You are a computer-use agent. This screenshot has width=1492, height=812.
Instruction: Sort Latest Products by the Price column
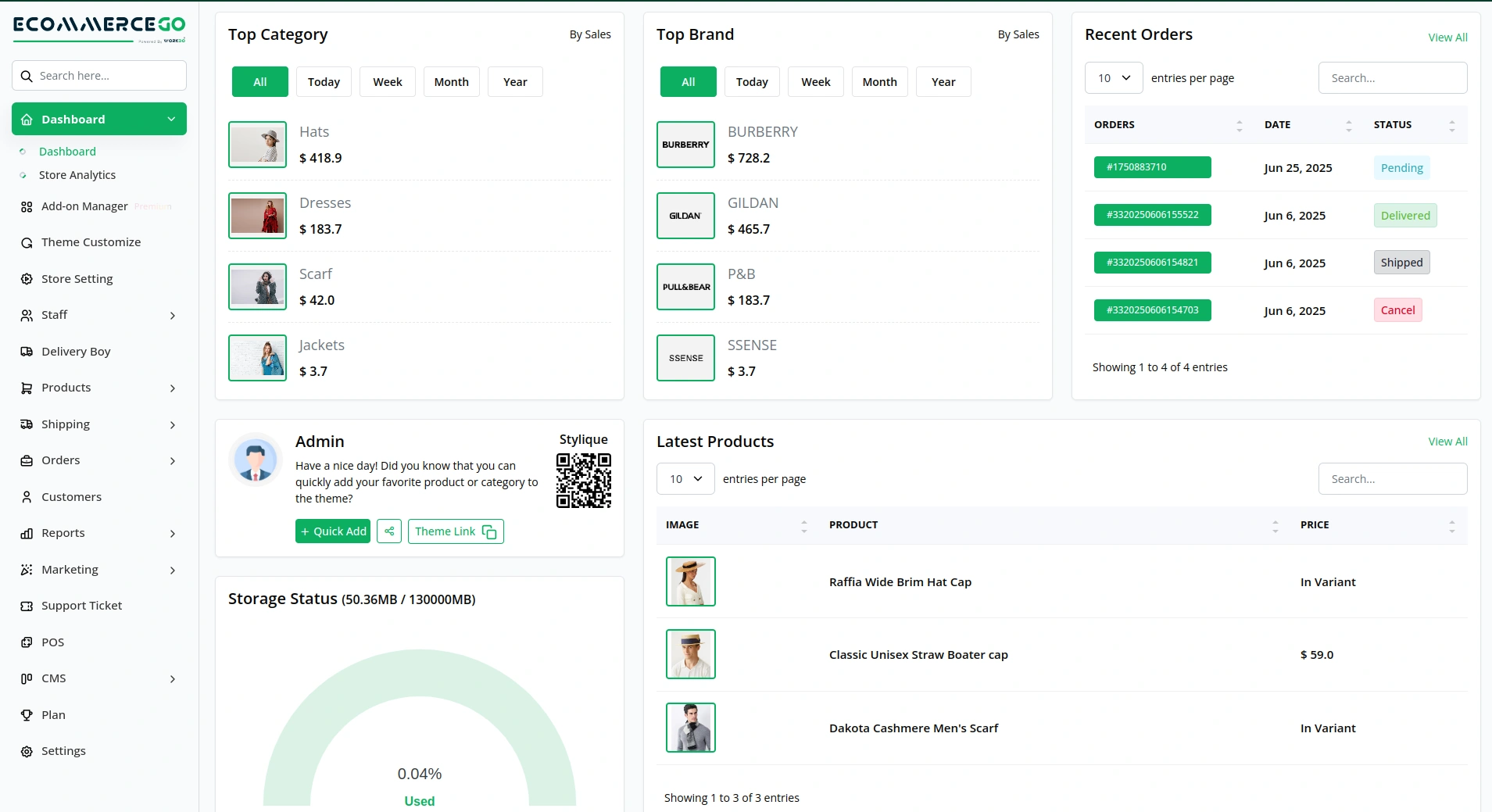(1376, 525)
